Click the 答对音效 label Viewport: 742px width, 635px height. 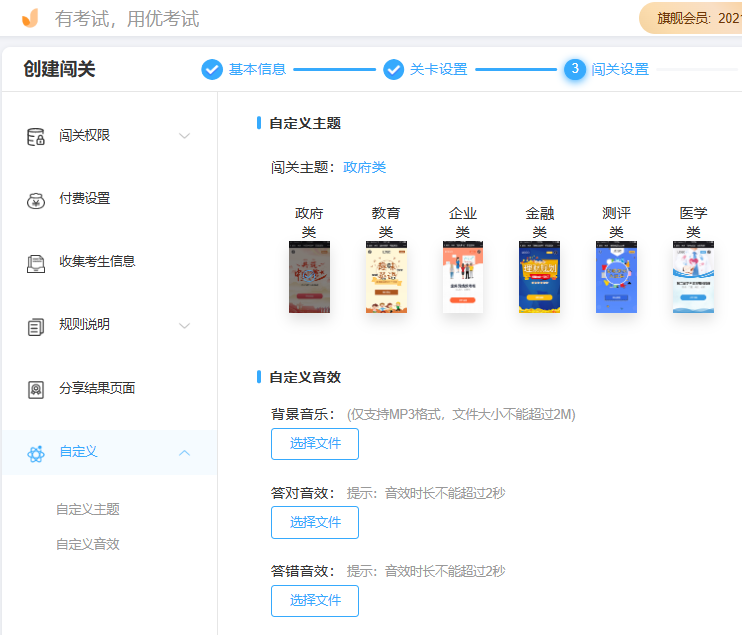pyautogui.click(x=303, y=493)
